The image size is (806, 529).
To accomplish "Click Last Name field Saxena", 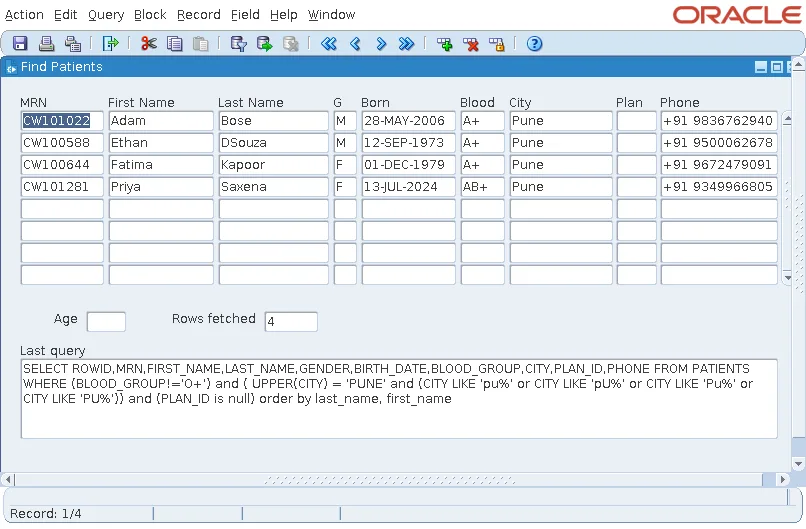I will click(273, 187).
